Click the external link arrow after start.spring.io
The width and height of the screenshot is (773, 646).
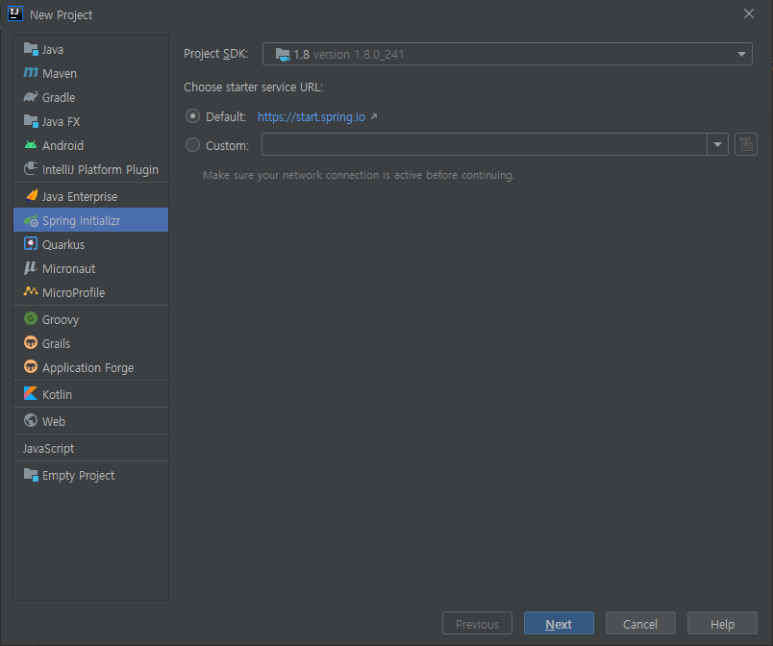point(374,116)
